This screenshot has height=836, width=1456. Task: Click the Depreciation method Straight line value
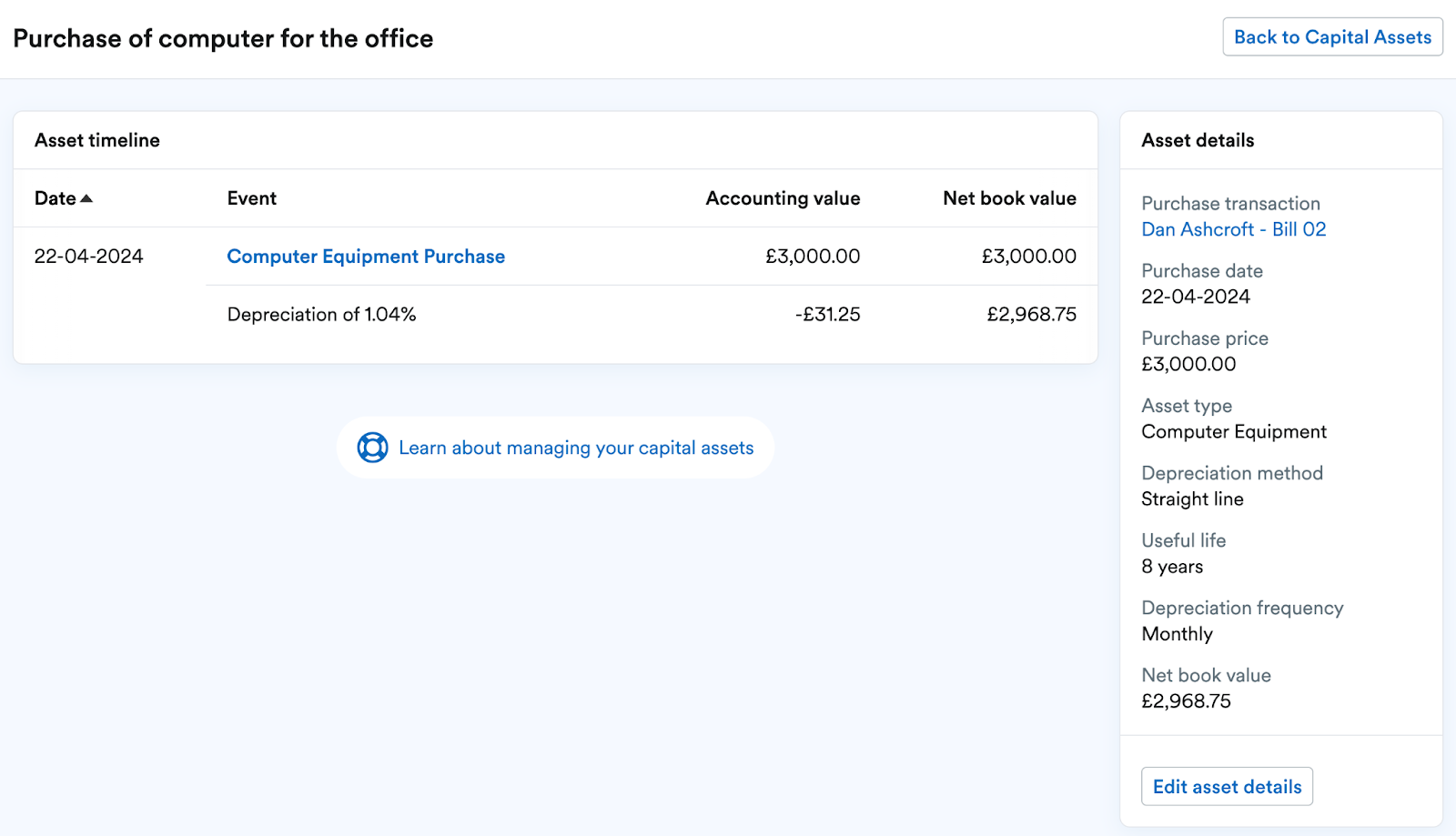point(1191,499)
